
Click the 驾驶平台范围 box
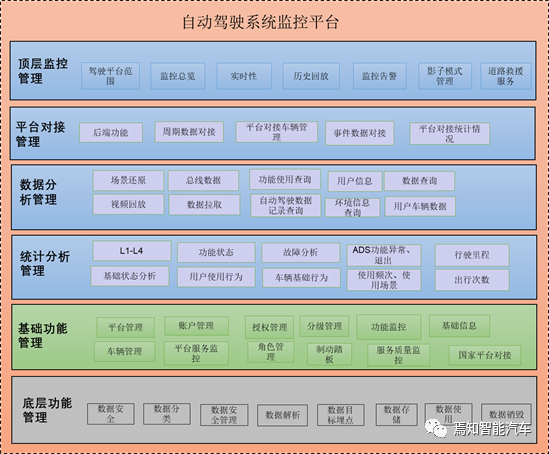click(110, 76)
